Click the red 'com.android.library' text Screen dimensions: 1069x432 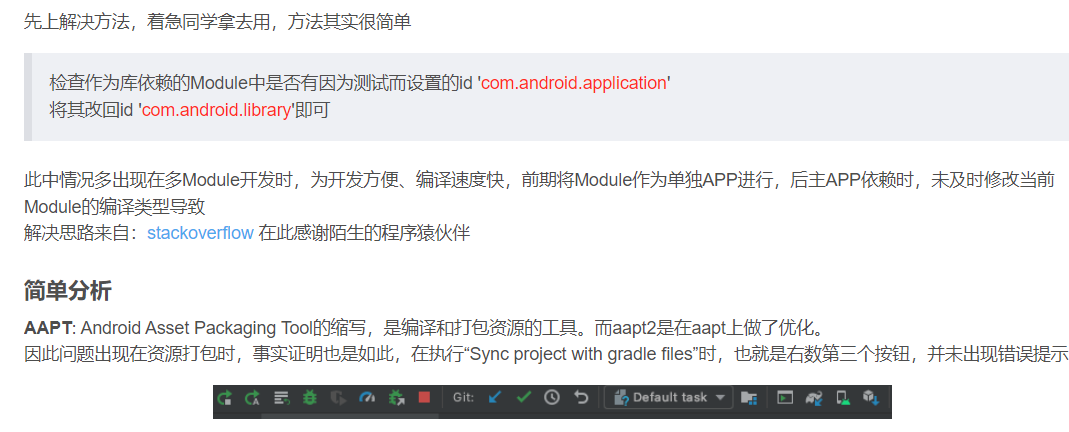pos(217,110)
